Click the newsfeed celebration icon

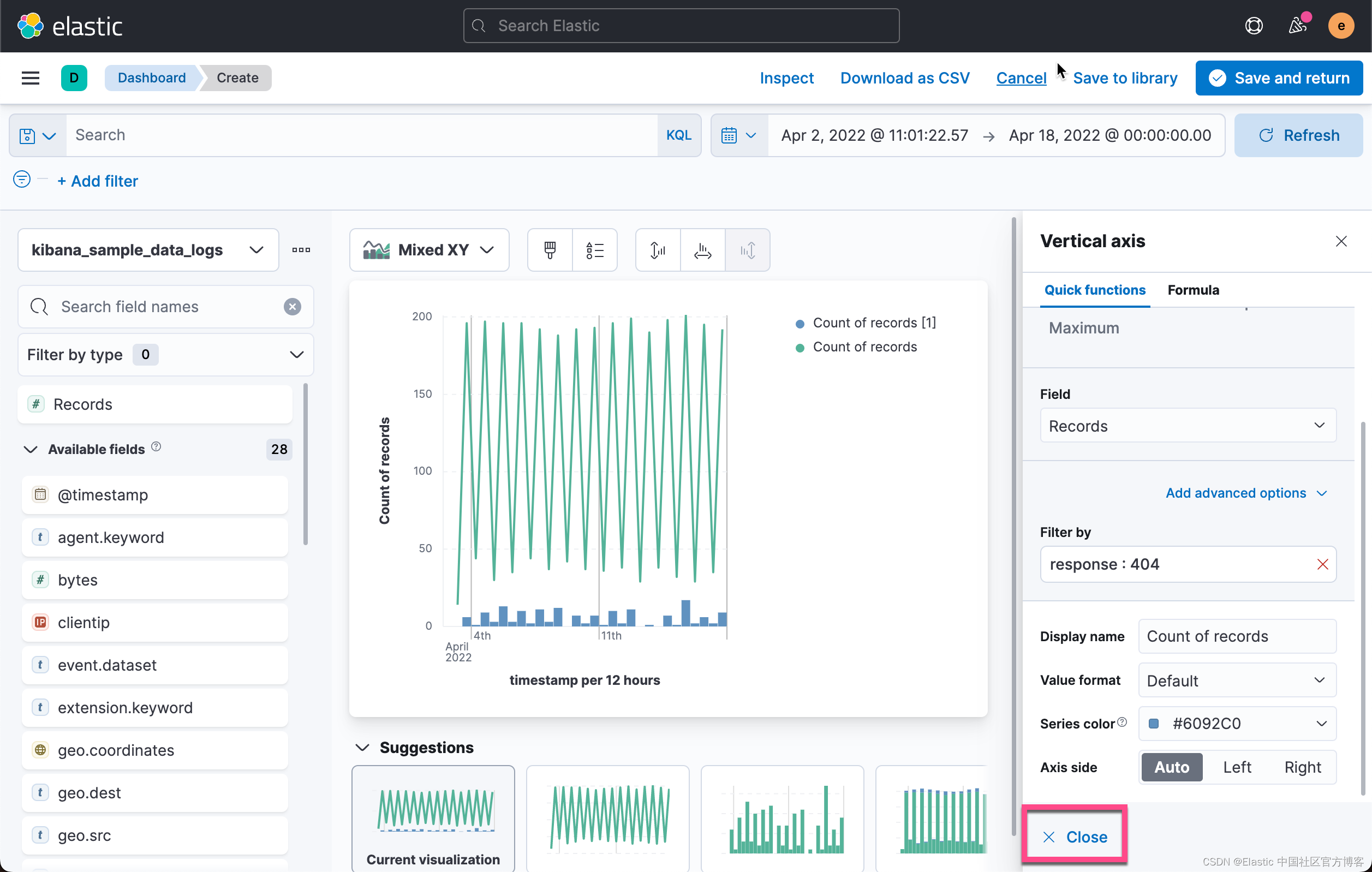(1297, 26)
